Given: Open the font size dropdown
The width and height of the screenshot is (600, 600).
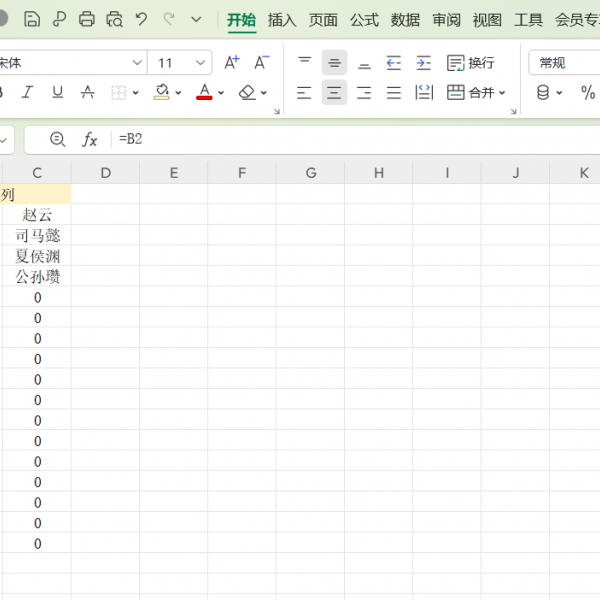Looking at the screenshot, I should point(200,63).
